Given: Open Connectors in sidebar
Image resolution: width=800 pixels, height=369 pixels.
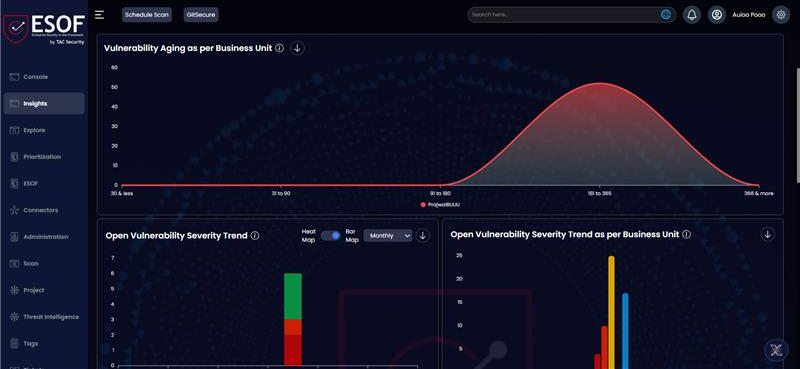Looking at the screenshot, I should [44, 210].
